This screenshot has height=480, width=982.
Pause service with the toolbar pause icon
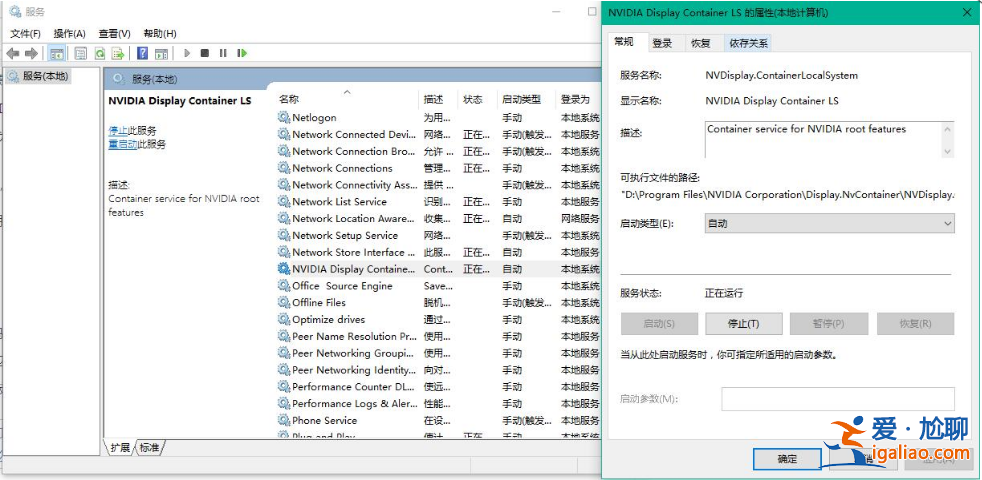click(x=223, y=53)
